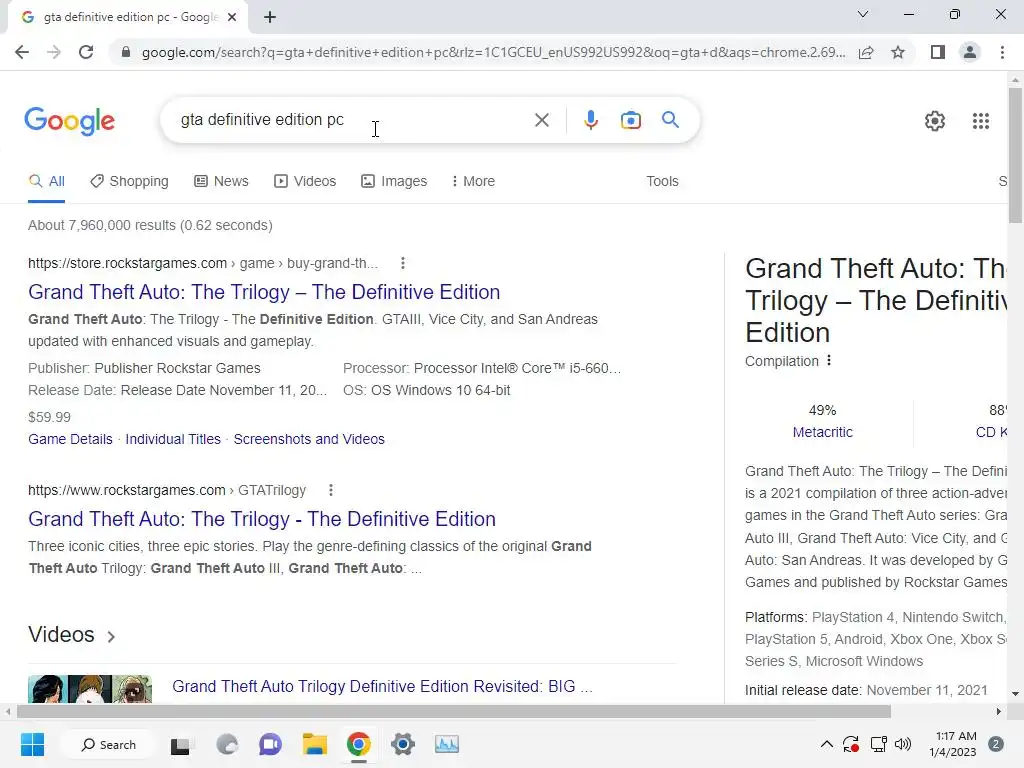Clear the search box text
Screen dimensions: 1024x768
(x=541, y=120)
